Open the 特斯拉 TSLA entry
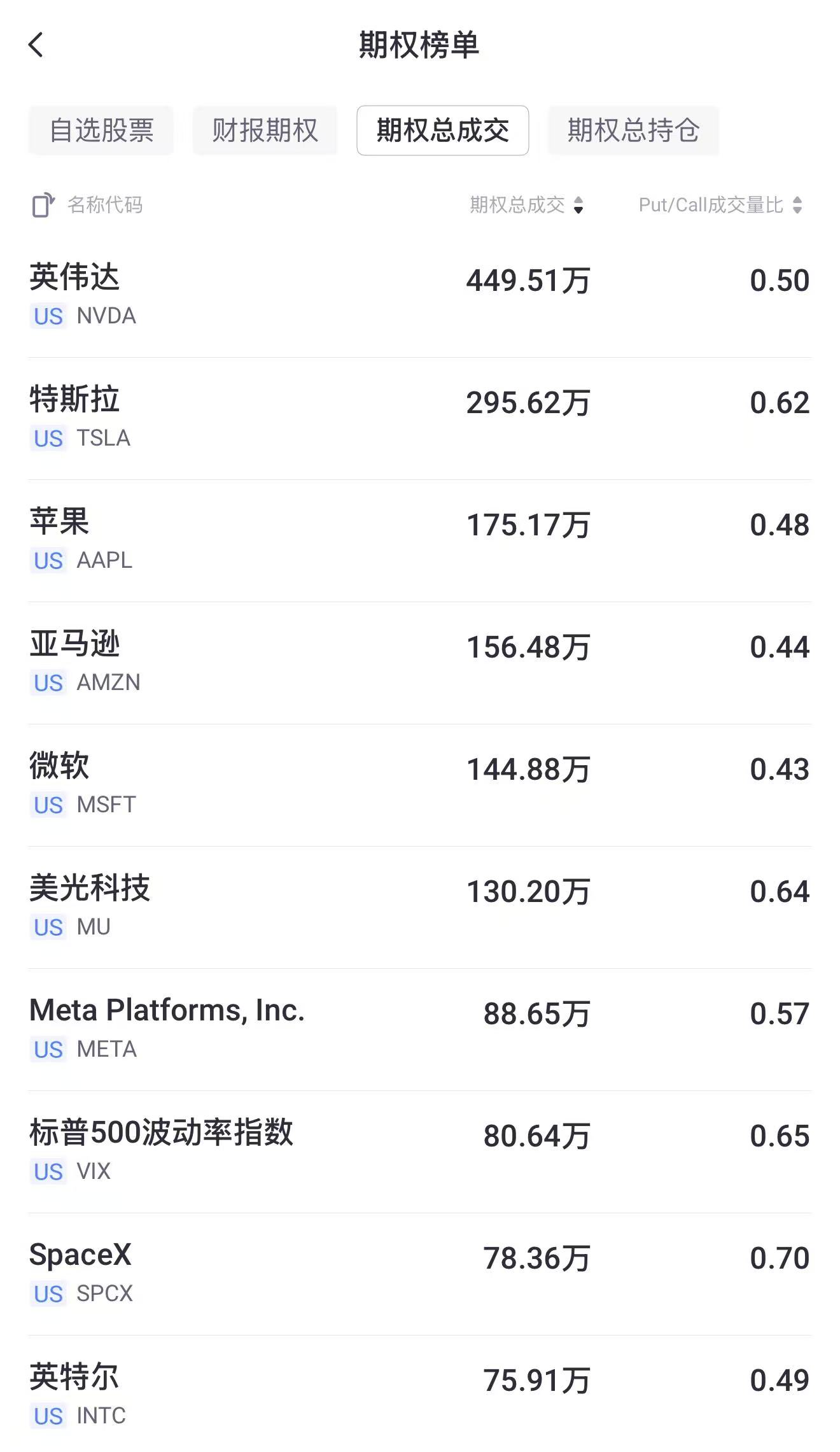This screenshot has width=840, height=1452. (x=420, y=419)
